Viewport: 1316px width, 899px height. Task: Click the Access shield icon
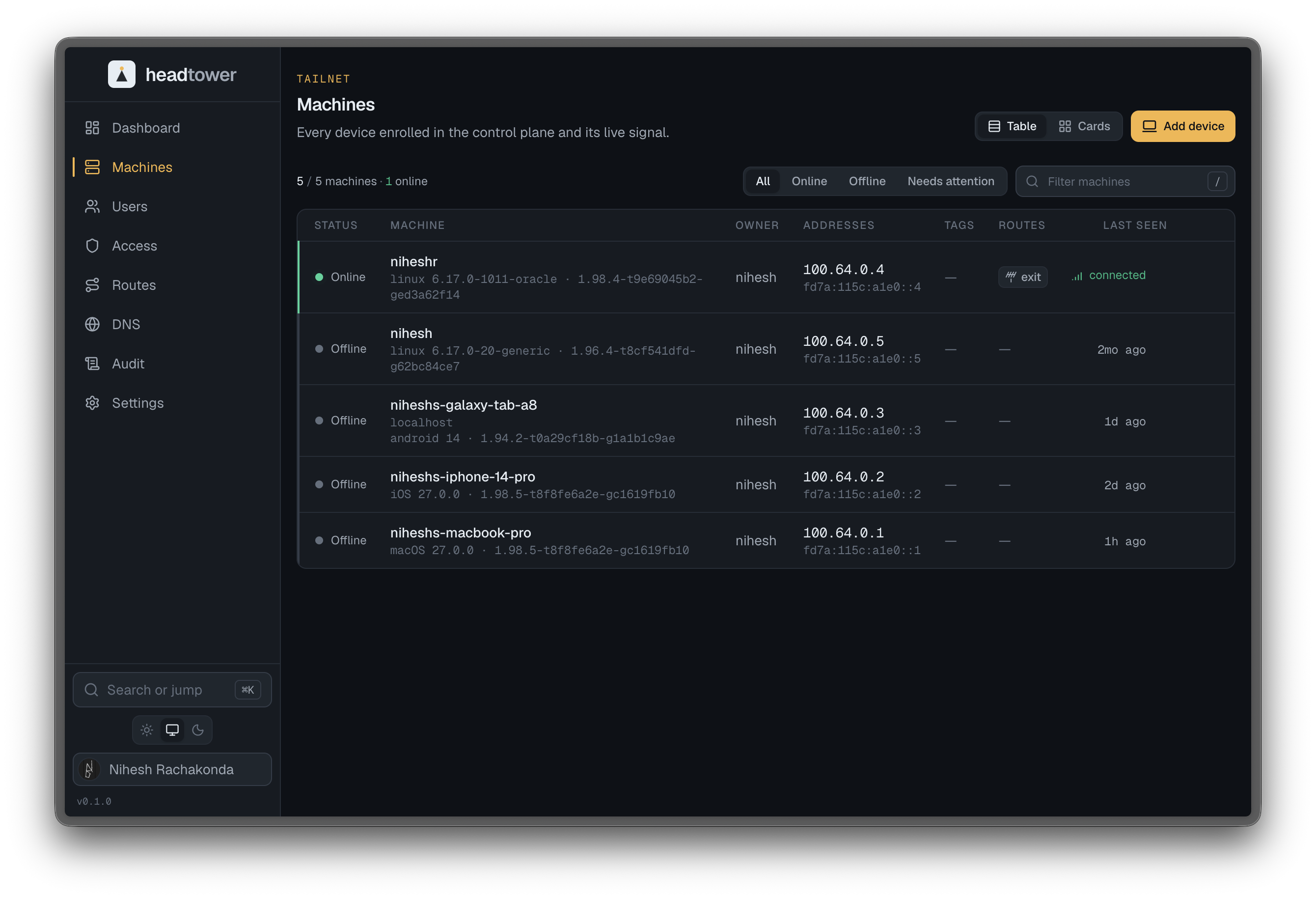(92, 246)
